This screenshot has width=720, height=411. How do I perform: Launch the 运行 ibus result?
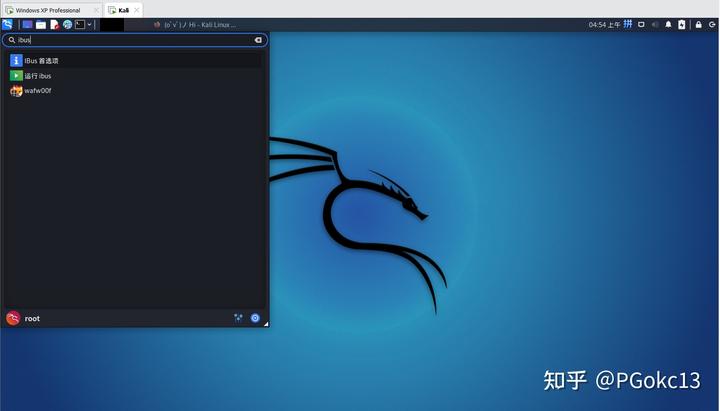tap(135, 76)
